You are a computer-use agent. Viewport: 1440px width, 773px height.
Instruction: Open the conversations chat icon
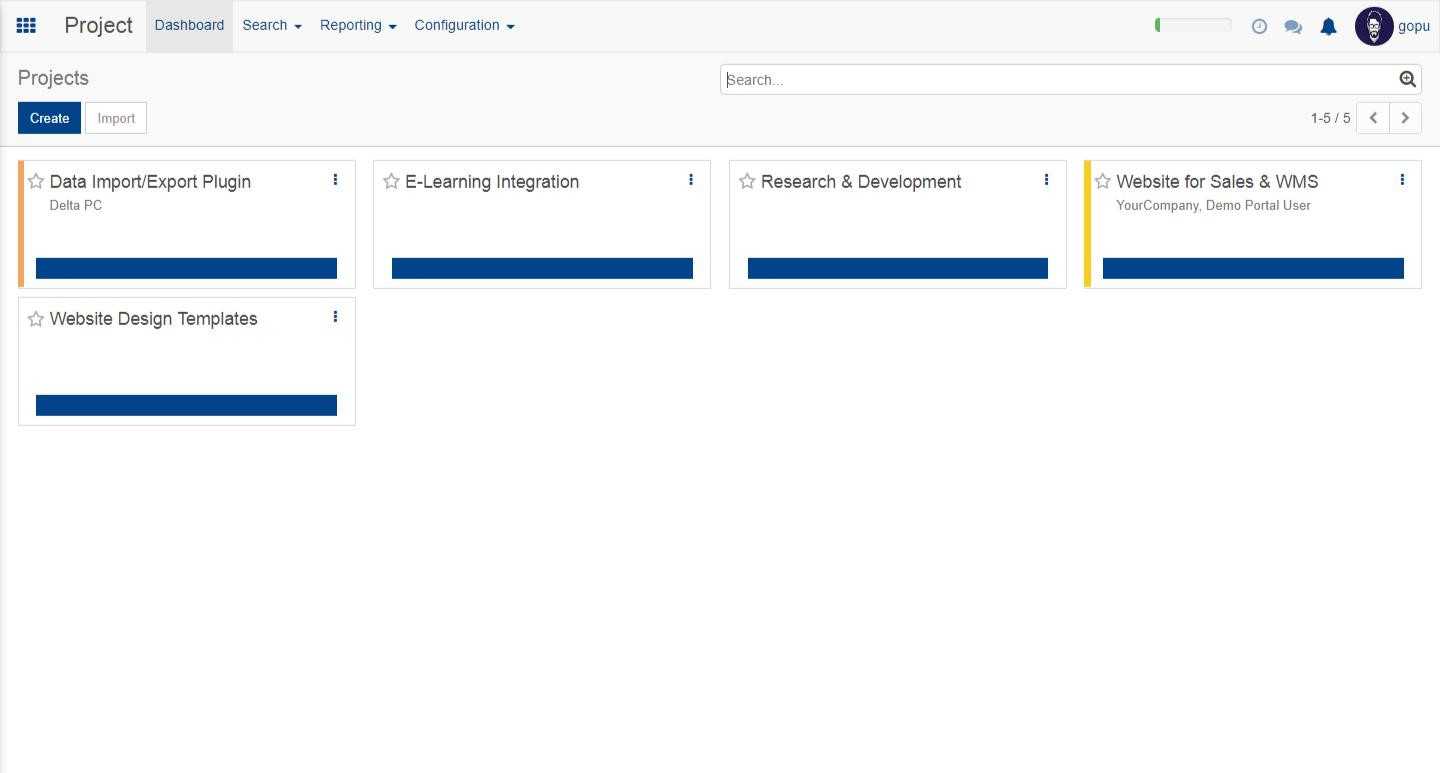(x=1293, y=27)
